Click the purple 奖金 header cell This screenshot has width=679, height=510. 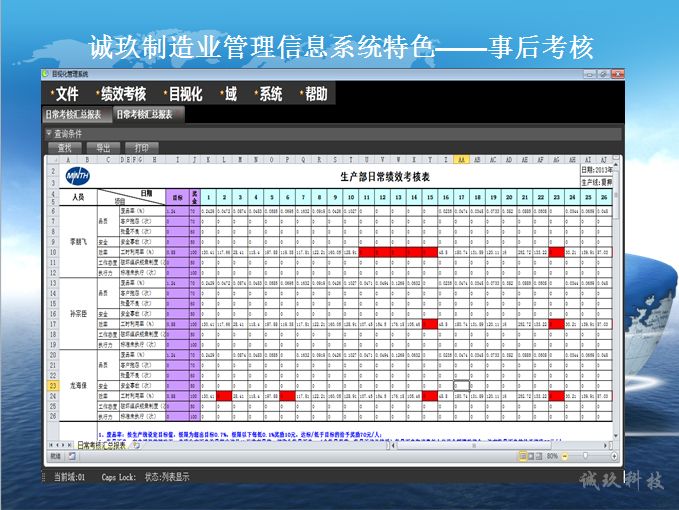tap(195, 197)
